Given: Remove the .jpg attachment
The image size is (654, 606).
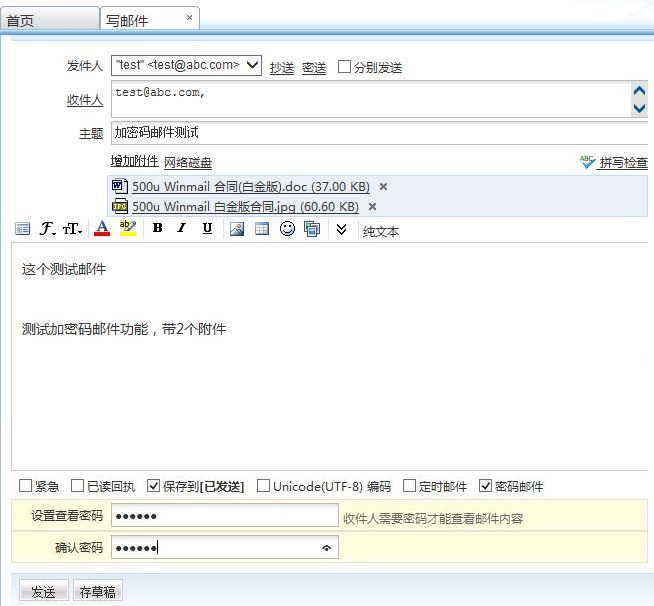Looking at the screenshot, I should click(x=372, y=206).
